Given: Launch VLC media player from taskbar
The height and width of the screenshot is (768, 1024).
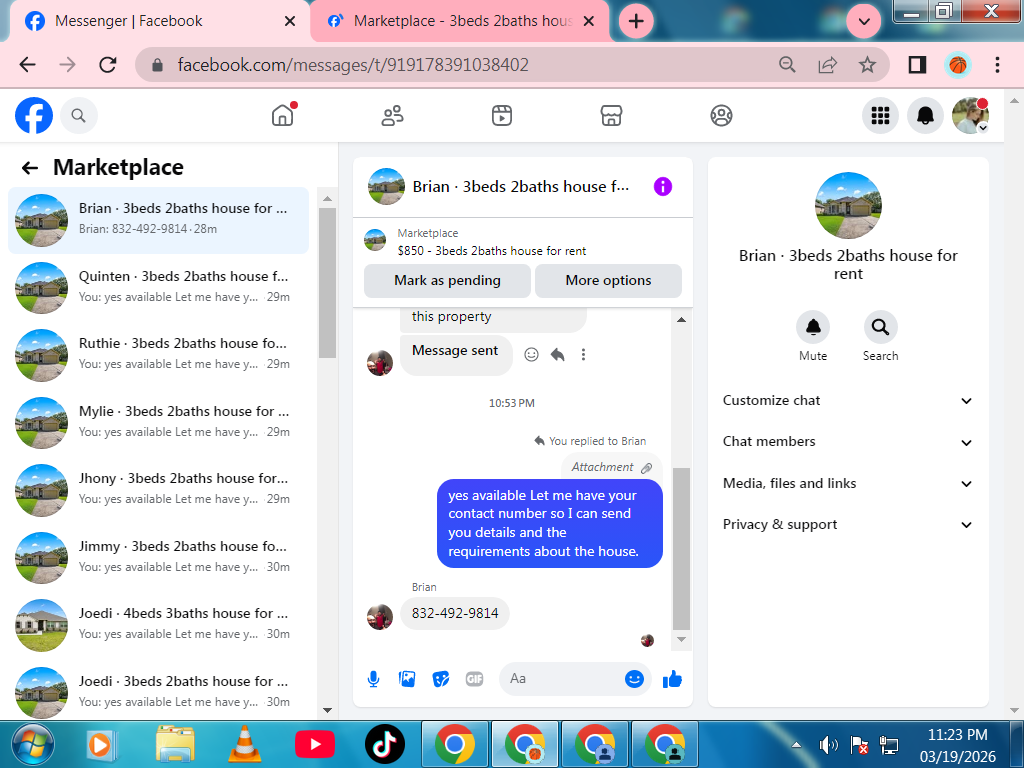Looking at the screenshot, I should [x=244, y=744].
